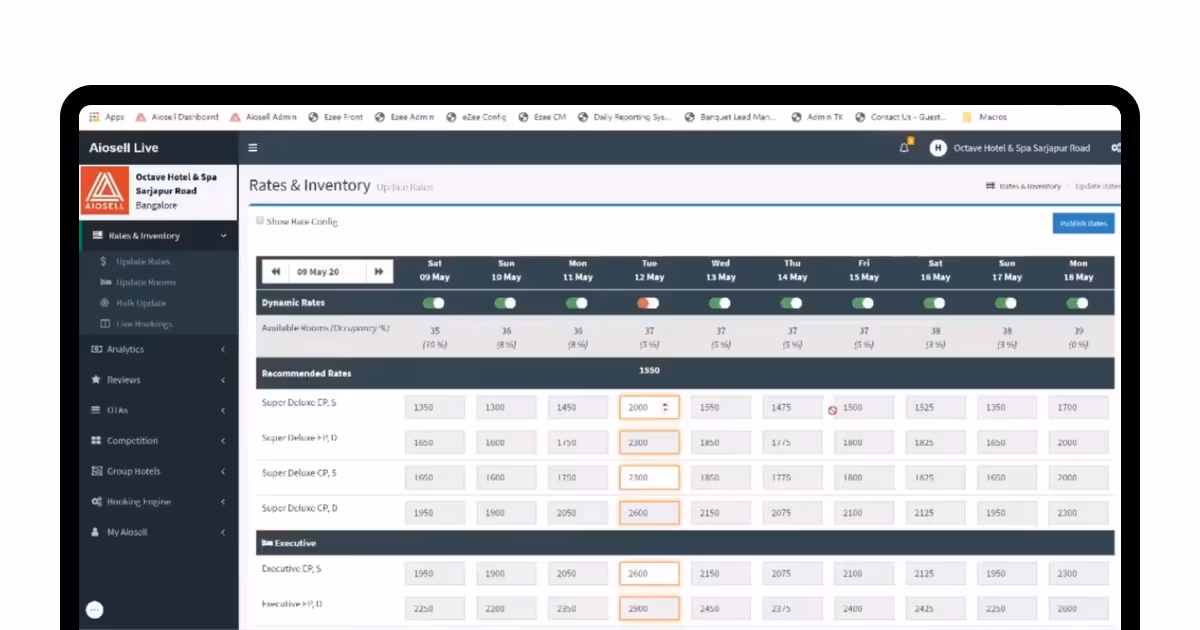Click the red blocked icon near 1500 rate

tap(832, 410)
